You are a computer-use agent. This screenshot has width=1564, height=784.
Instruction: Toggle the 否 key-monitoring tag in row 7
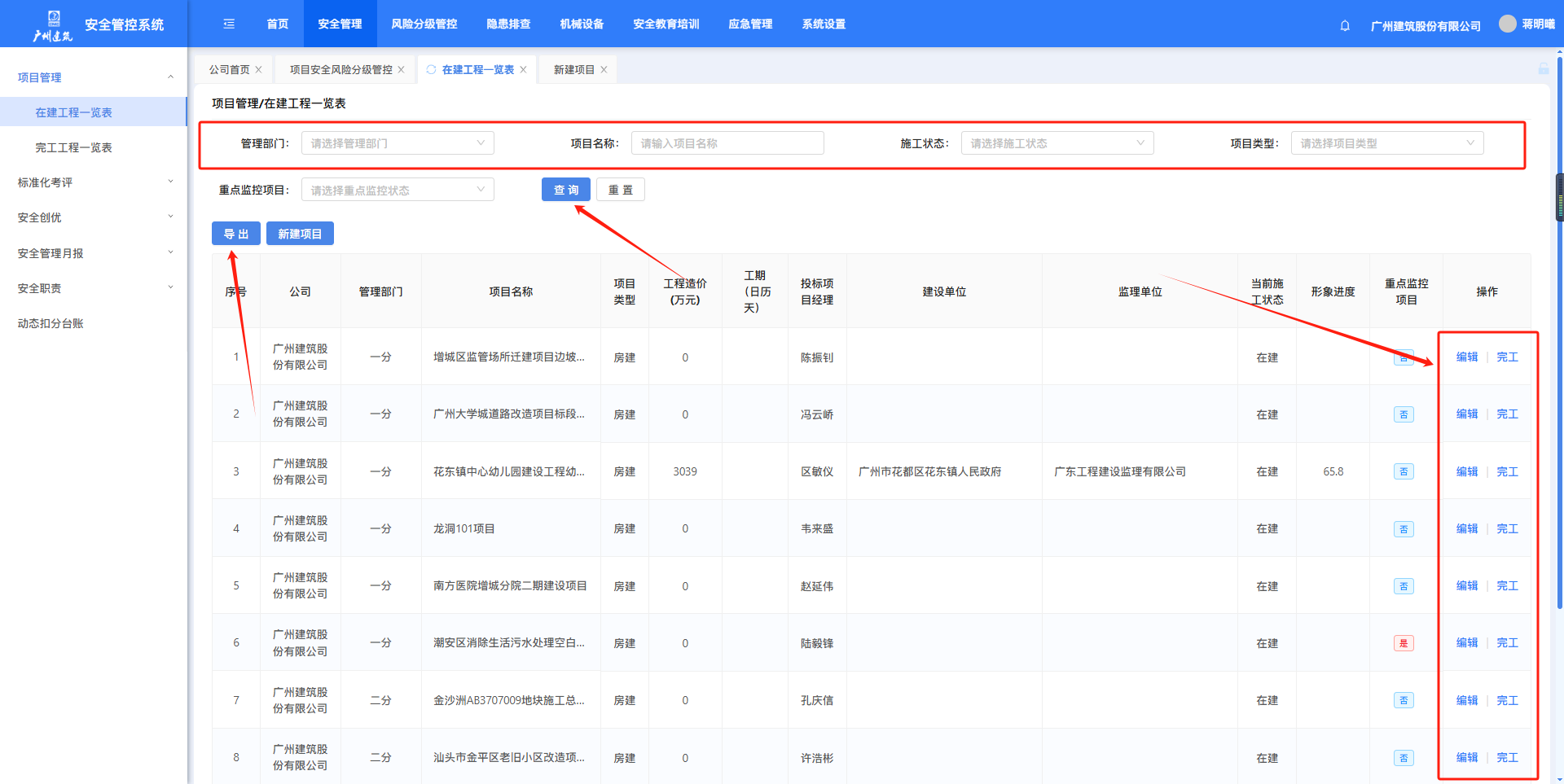(x=1404, y=701)
